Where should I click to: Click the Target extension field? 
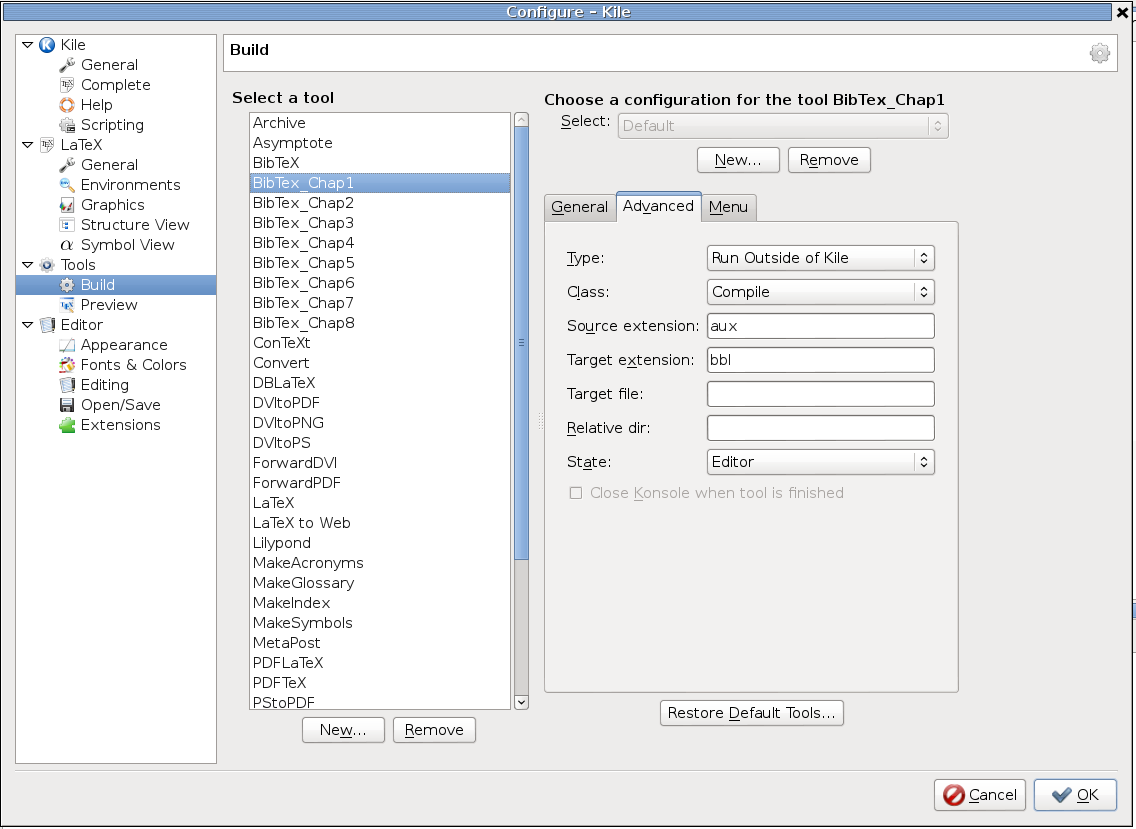click(821, 360)
